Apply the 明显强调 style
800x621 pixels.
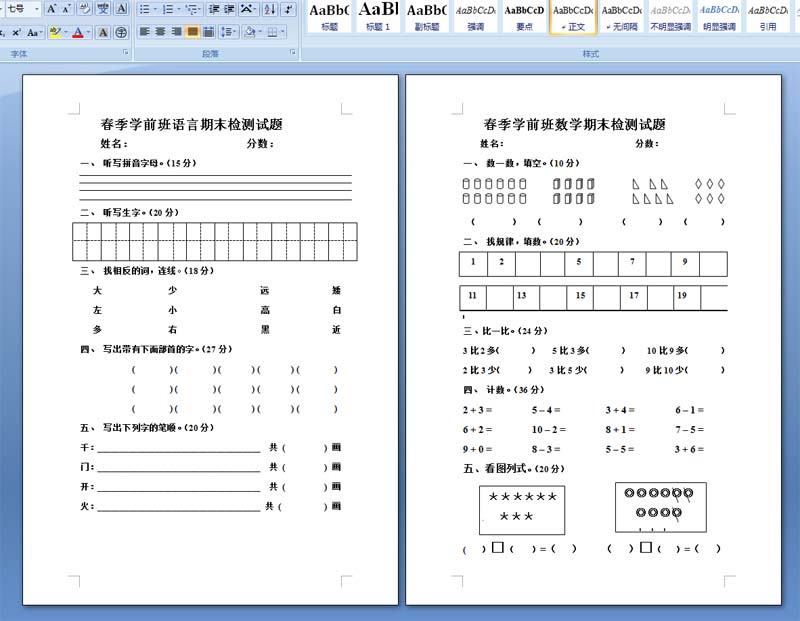(719, 17)
